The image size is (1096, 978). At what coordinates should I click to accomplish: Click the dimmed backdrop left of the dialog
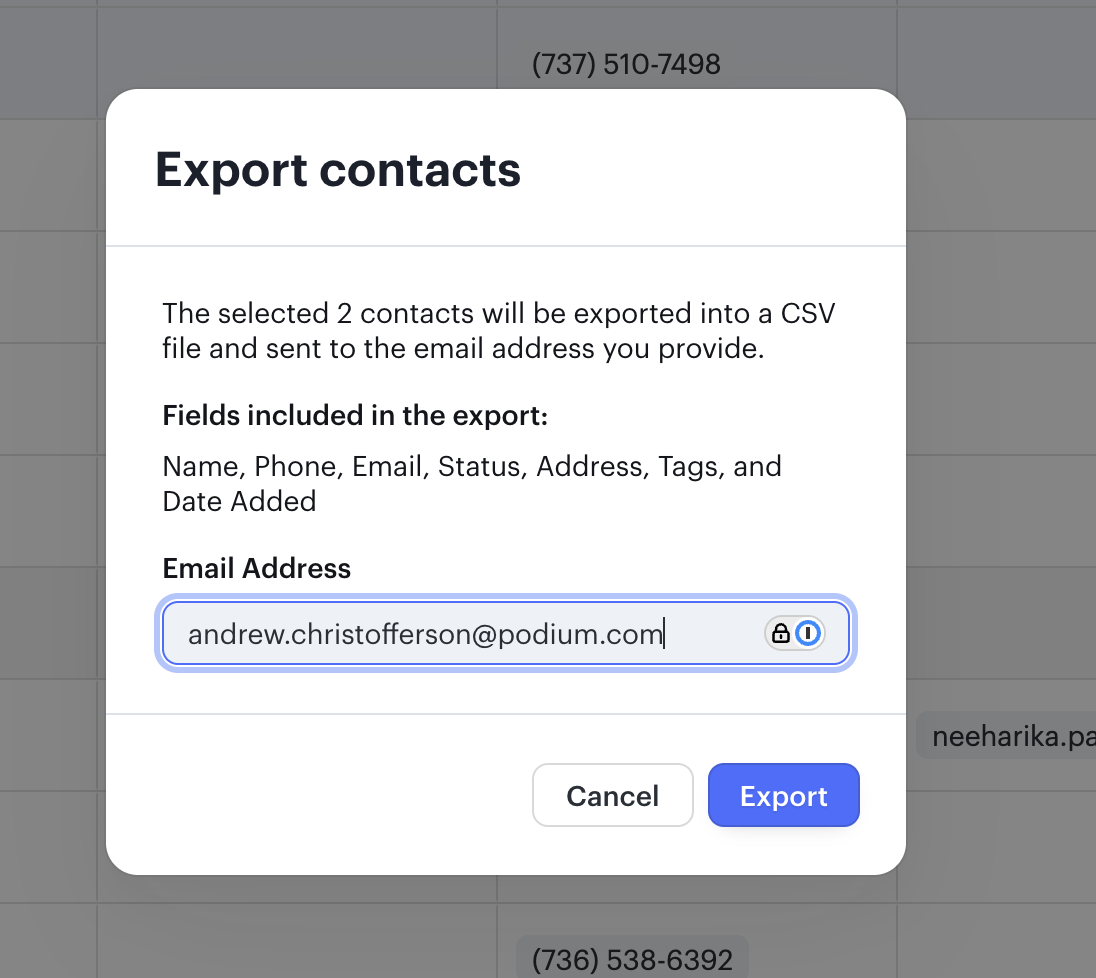point(50,500)
